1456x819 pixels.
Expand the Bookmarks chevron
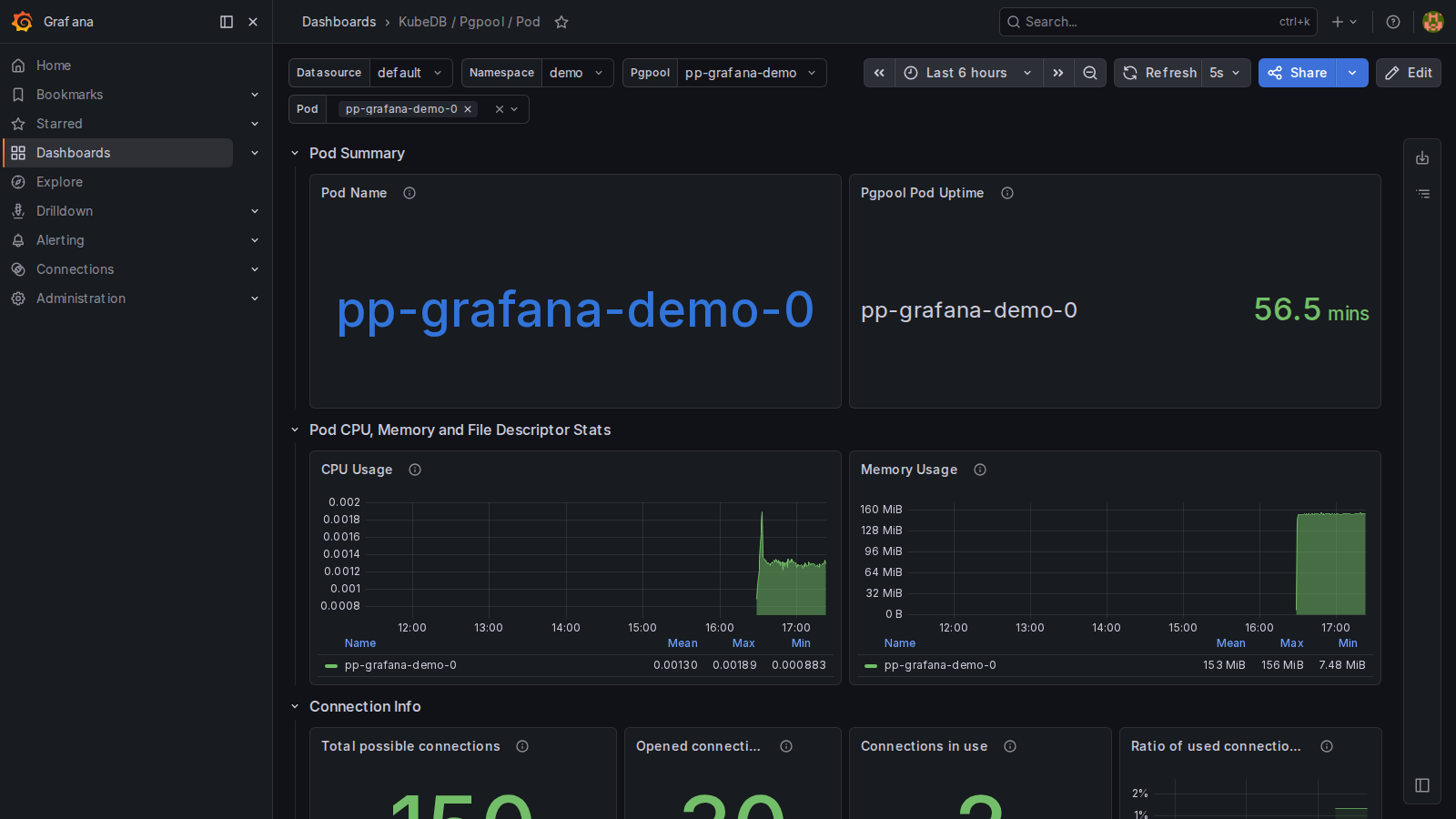255,95
